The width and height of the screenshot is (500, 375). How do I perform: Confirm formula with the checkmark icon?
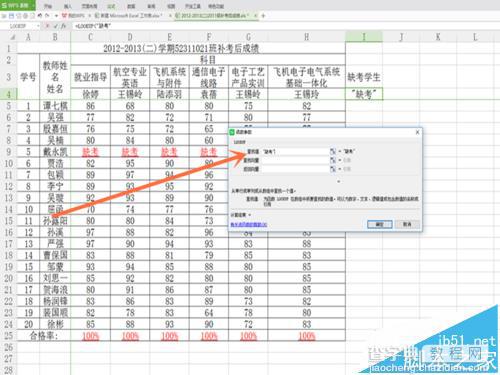point(56,26)
